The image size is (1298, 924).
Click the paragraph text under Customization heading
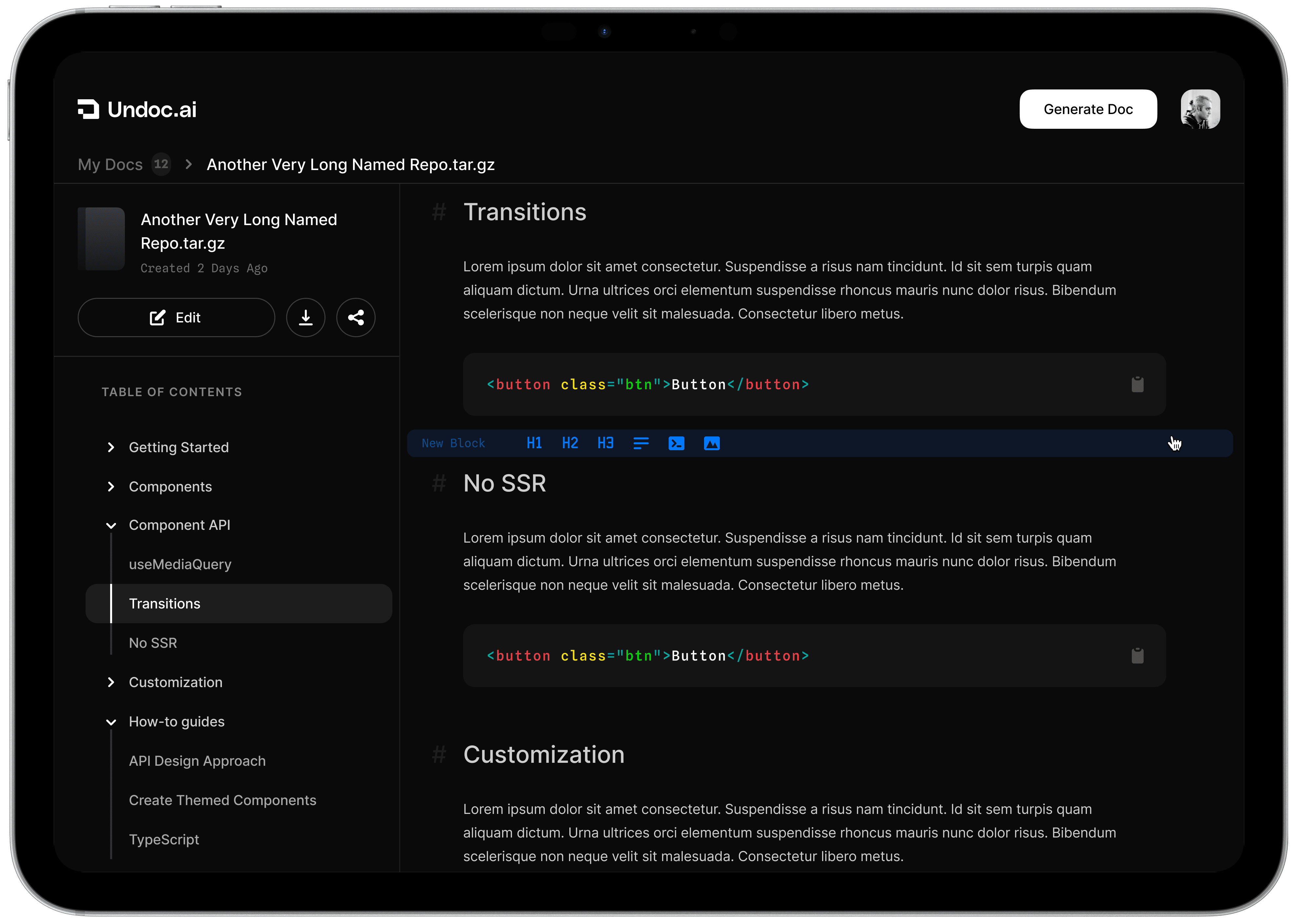pos(789,833)
